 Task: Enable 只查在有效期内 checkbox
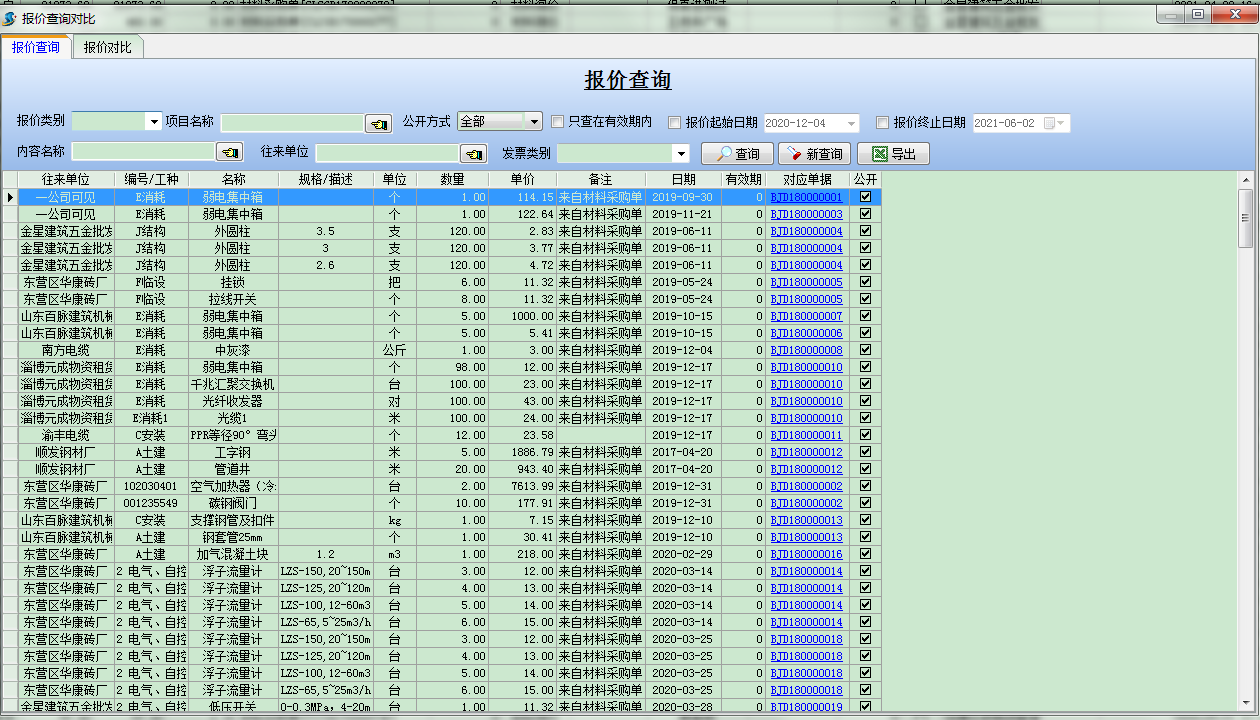pos(556,122)
